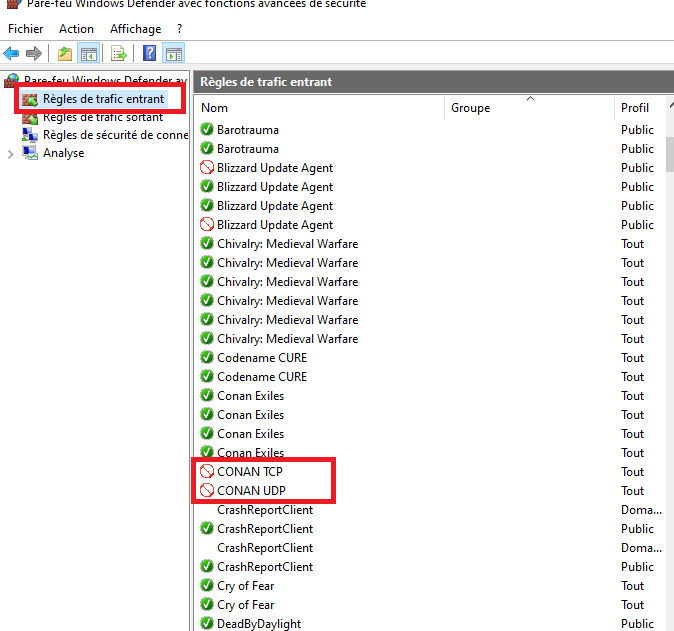Open the Affichage menu
The height and width of the screenshot is (631, 674).
click(x=135, y=29)
